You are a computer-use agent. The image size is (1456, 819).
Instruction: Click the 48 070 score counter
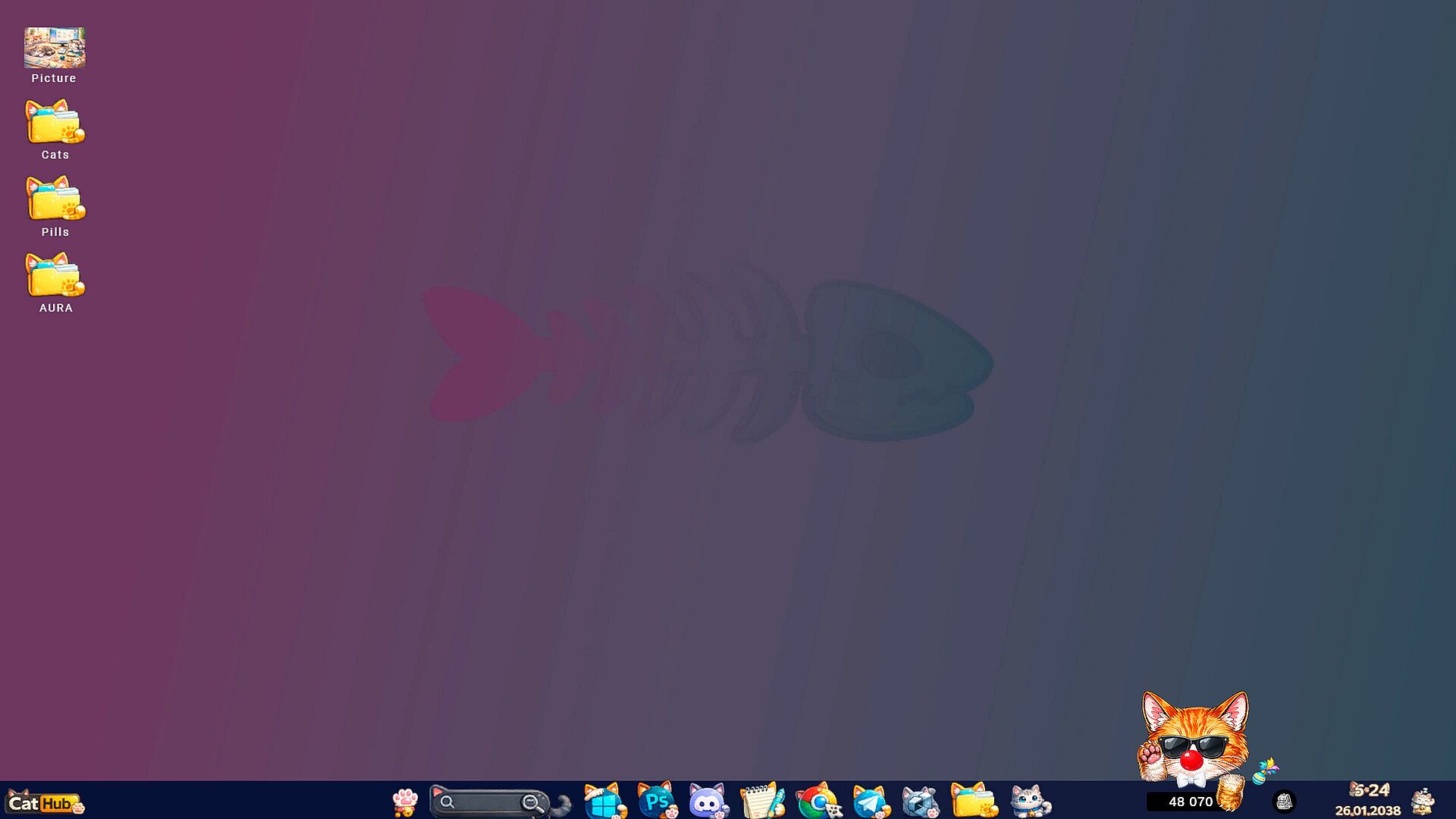[1189, 802]
